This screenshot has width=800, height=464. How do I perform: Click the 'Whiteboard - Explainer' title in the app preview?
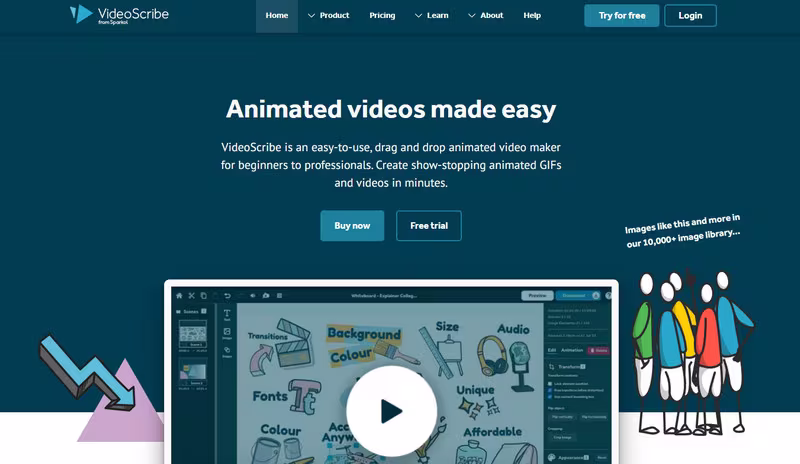pos(384,296)
